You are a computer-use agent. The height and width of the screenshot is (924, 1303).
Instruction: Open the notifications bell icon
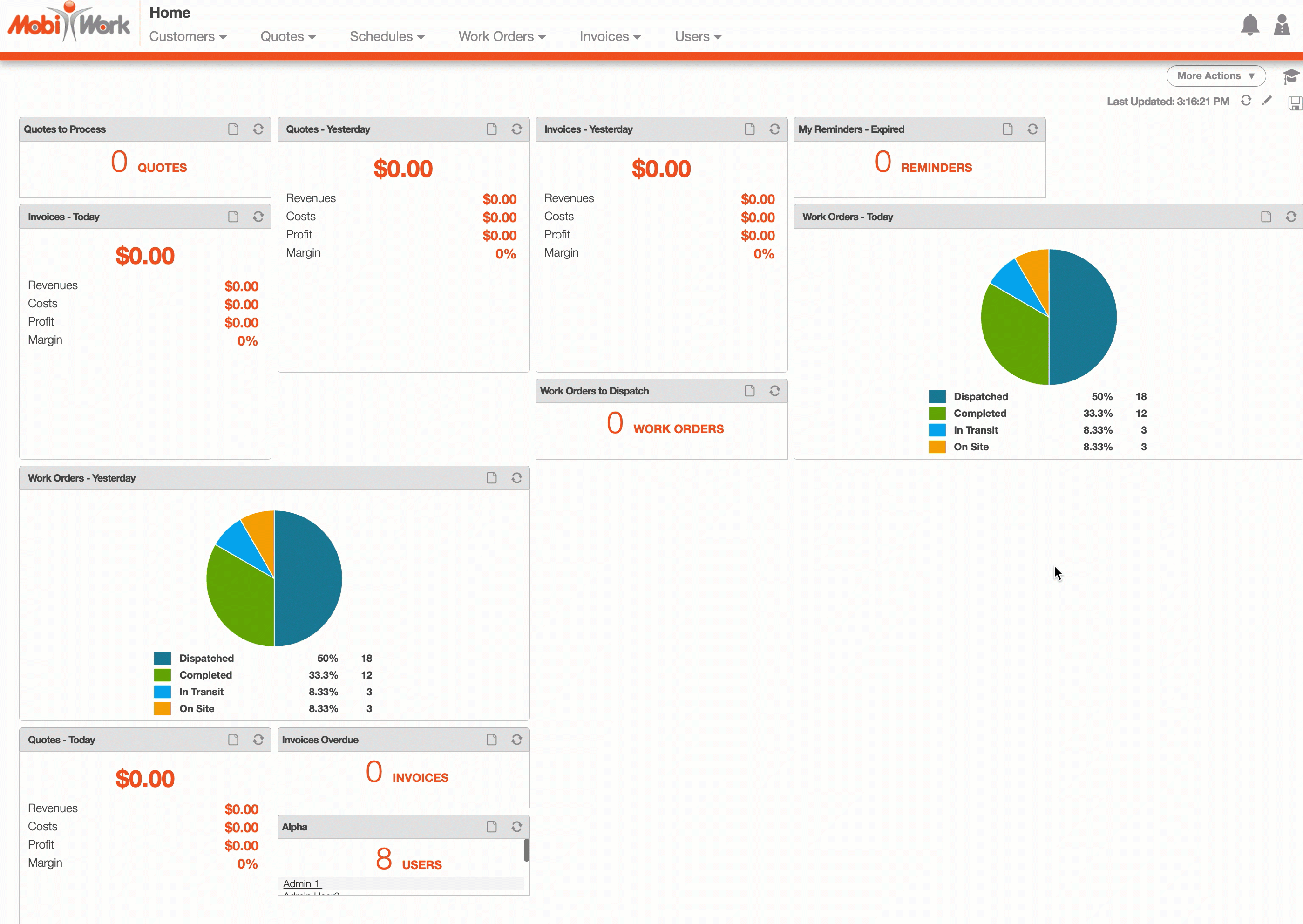click(x=1249, y=25)
